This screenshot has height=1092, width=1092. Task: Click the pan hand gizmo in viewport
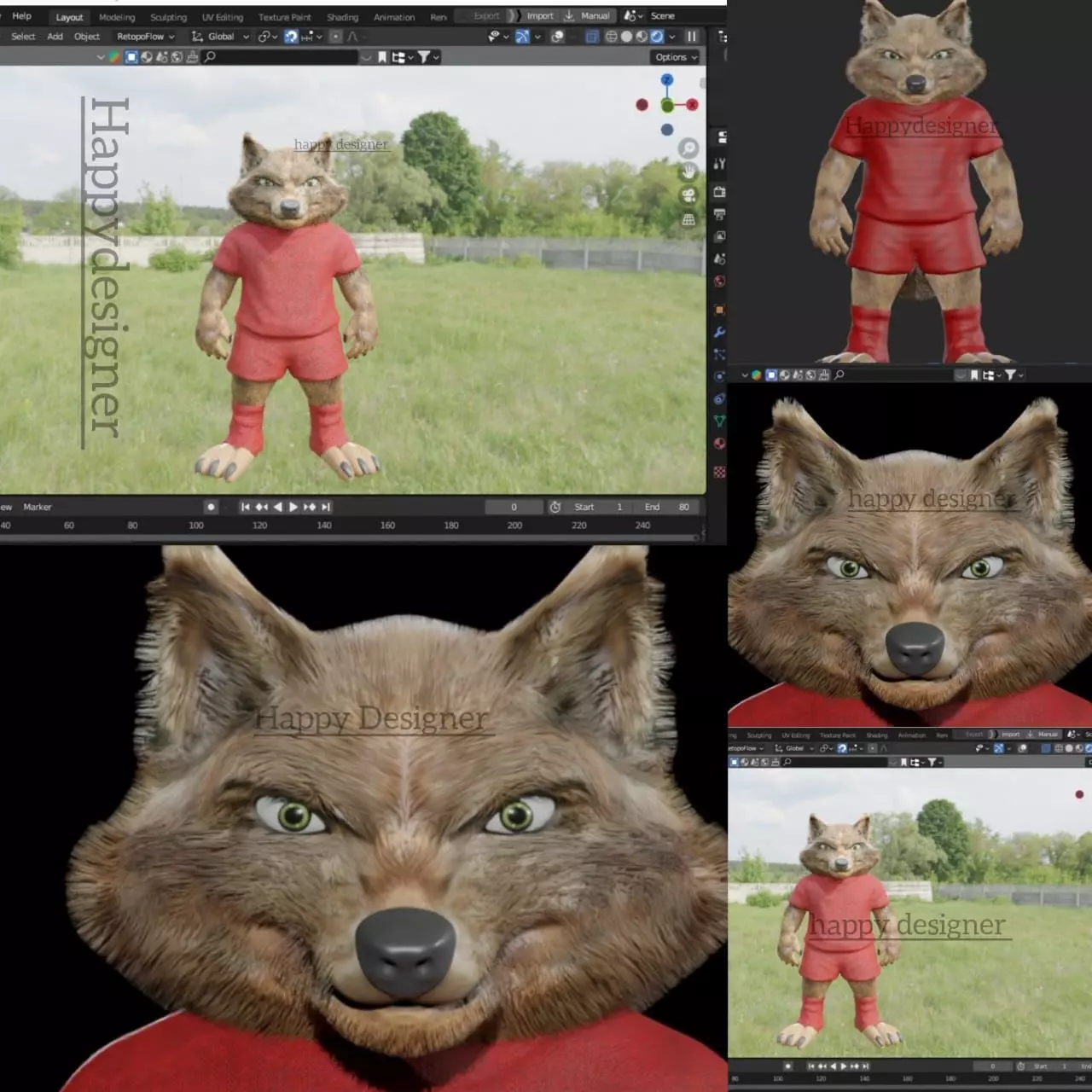(x=688, y=172)
